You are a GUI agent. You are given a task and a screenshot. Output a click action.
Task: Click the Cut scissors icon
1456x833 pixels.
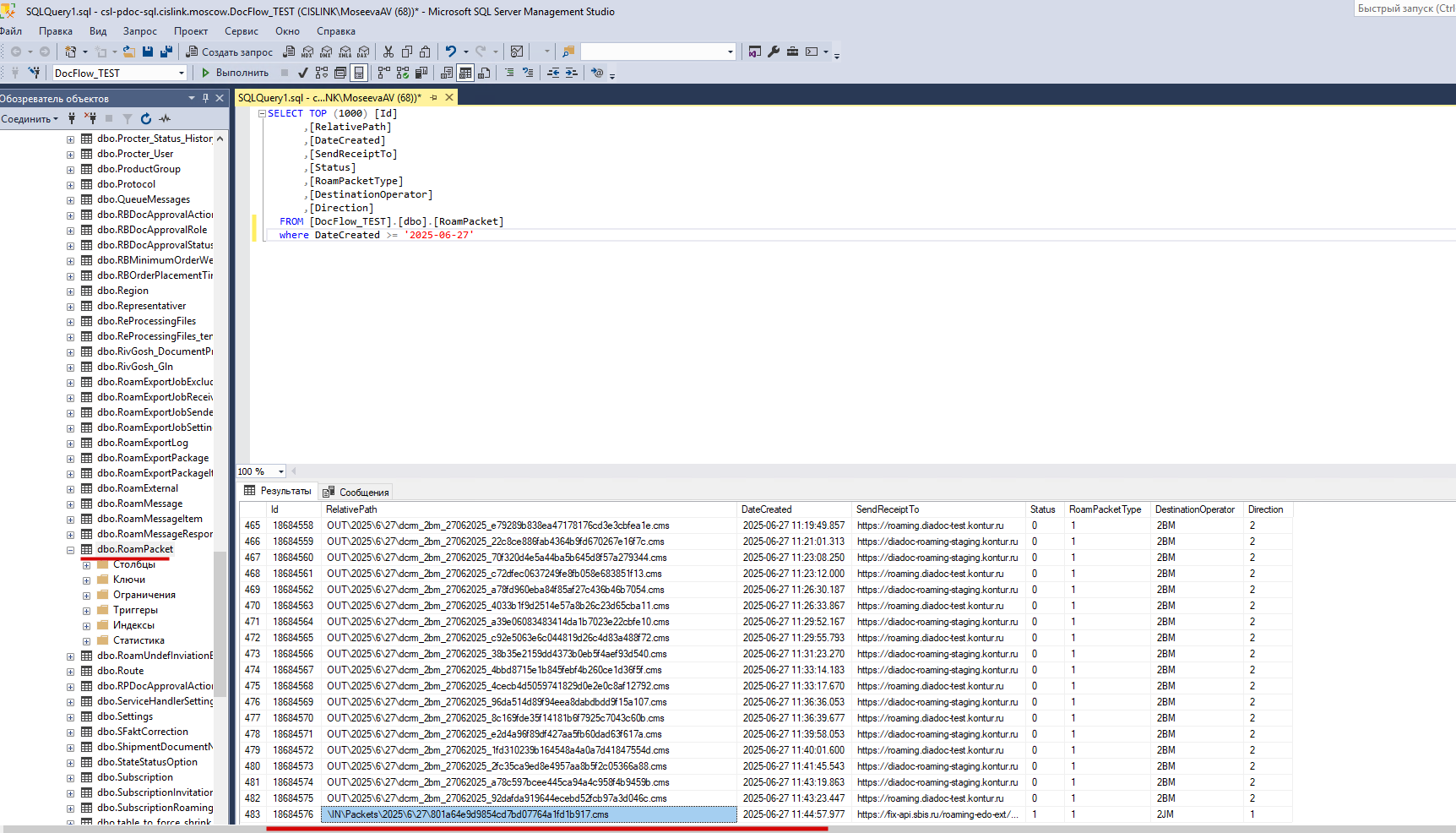click(388, 52)
